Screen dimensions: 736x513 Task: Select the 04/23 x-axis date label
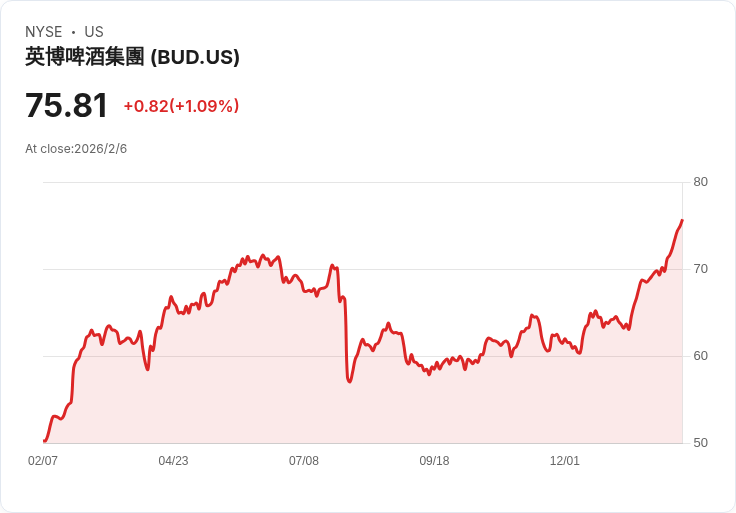173,461
